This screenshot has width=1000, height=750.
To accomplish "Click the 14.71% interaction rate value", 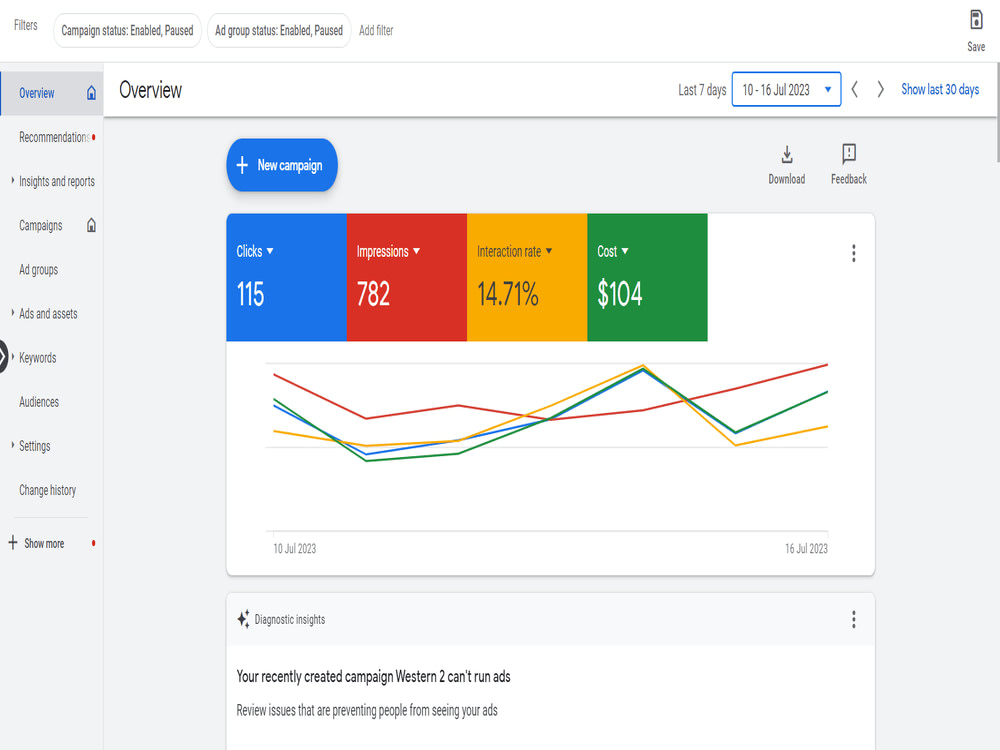I will [x=508, y=294].
